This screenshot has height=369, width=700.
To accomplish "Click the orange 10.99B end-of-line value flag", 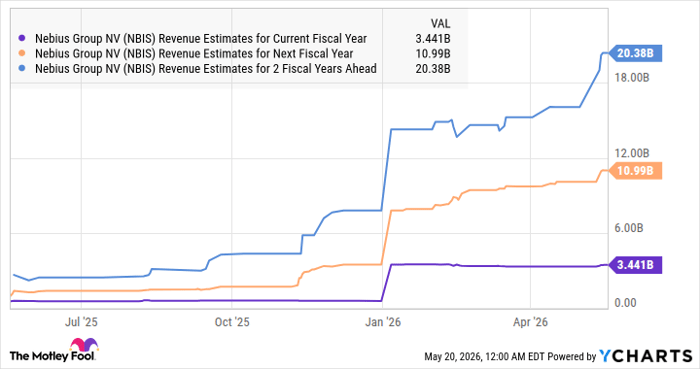I will coord(635,171).
